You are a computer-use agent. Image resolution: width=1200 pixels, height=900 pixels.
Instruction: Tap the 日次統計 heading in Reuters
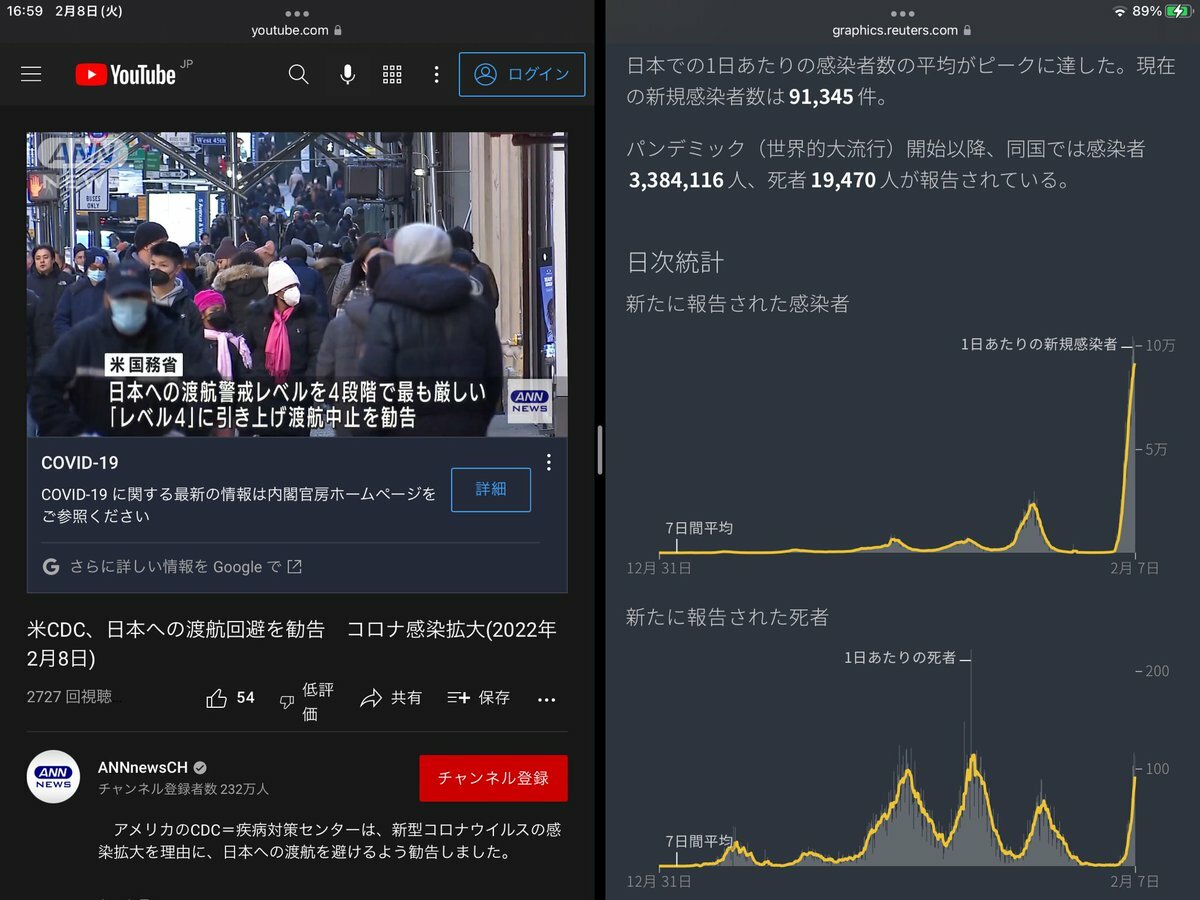(675, 263)
